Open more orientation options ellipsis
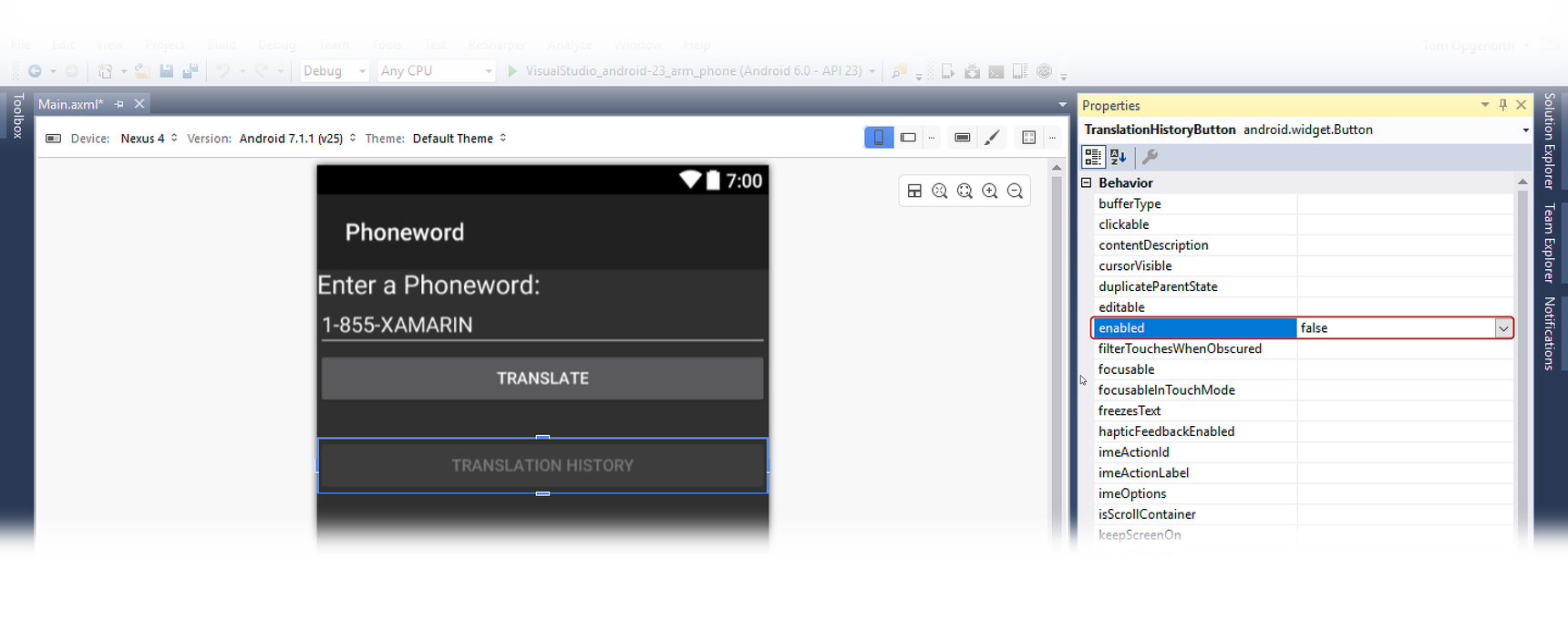Screen dimensions: 1568x643 point(932,138)
